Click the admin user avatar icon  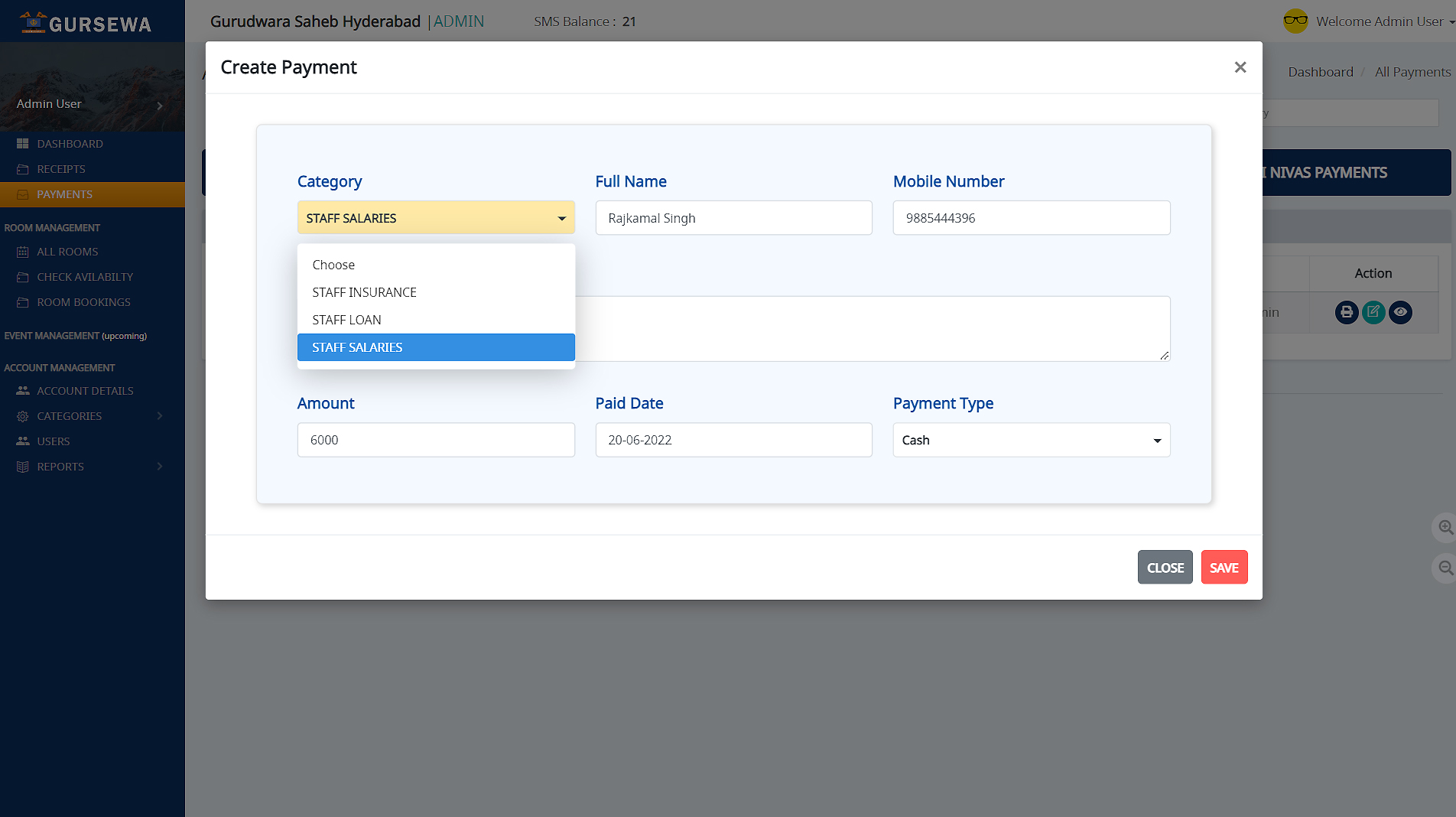1295,21
